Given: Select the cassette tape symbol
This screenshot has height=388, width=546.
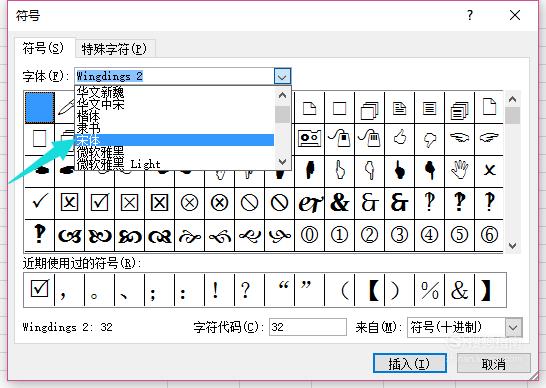Looking at the screenshot, I should (x=310, y=138).
